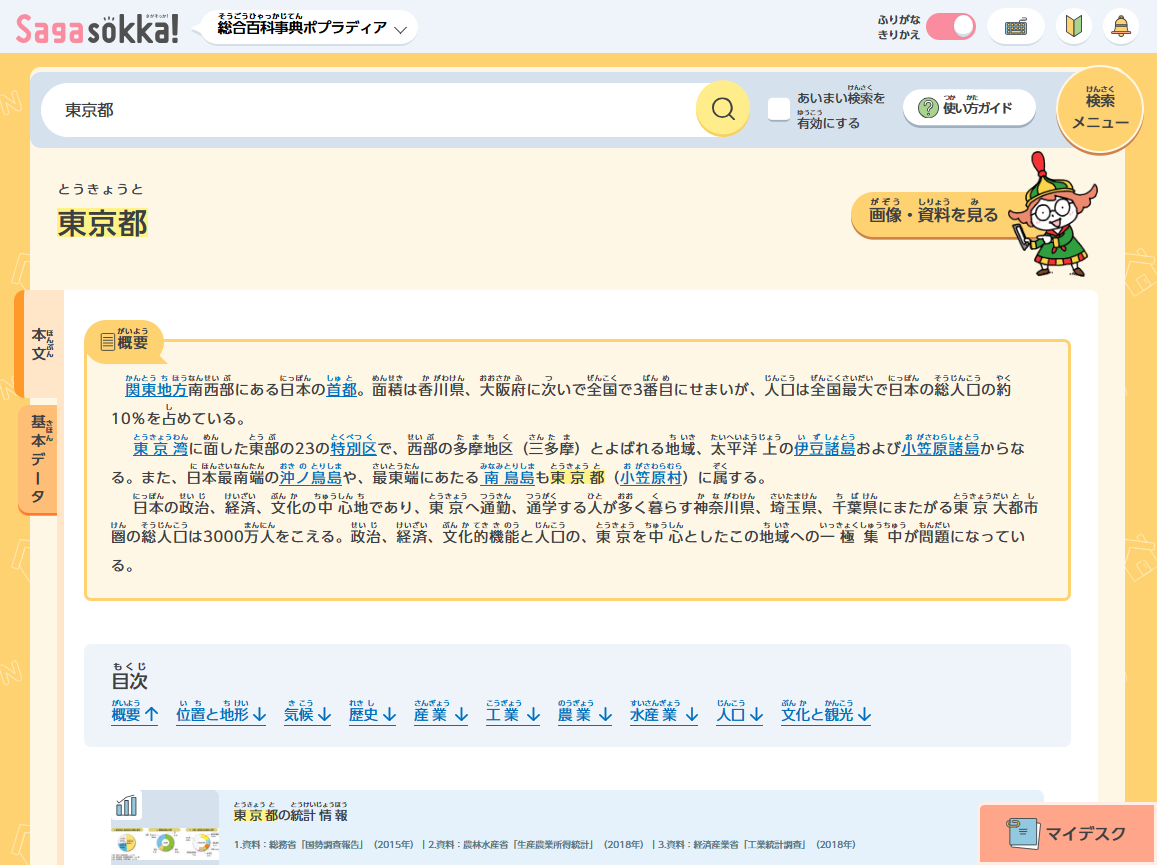Follow the 関東地方 link

tap(156, 390)
